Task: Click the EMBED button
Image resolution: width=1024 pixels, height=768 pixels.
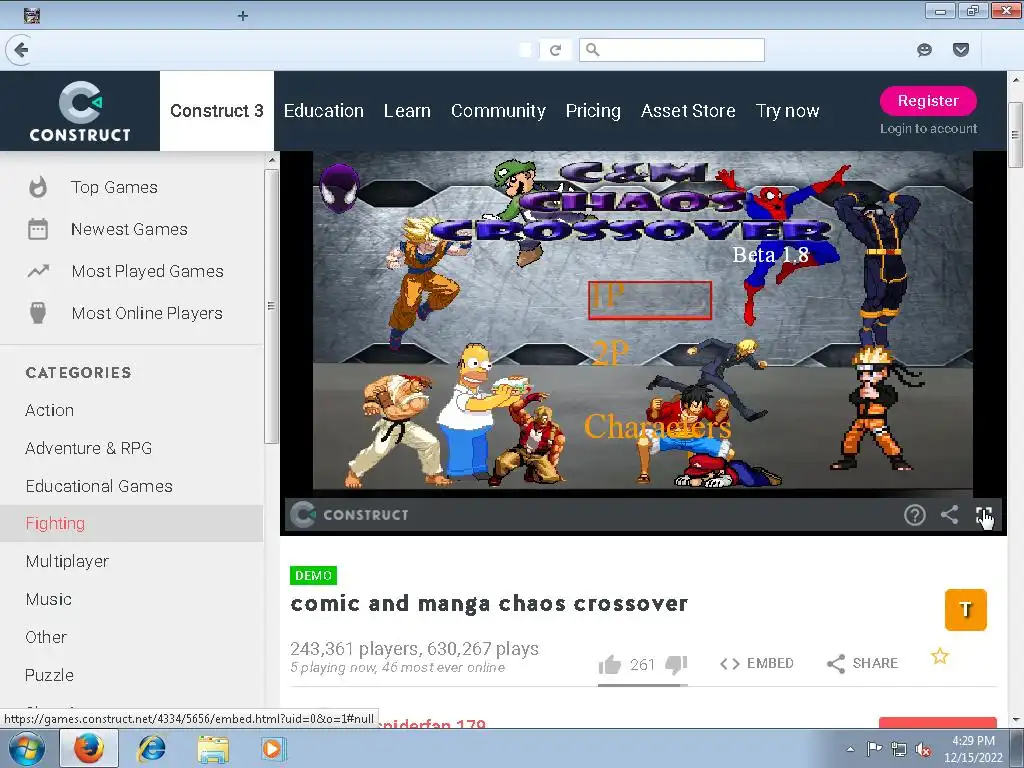Action: [x=757, y=664]
